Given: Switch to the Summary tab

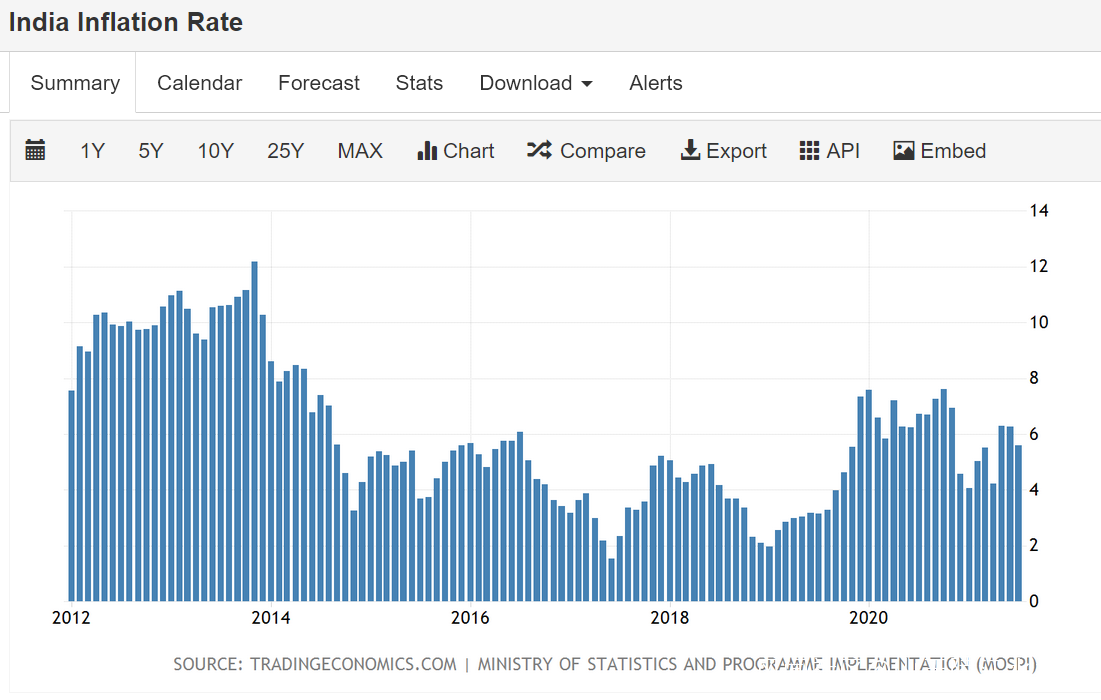Looking at the screenshot, I should point(75,83).
